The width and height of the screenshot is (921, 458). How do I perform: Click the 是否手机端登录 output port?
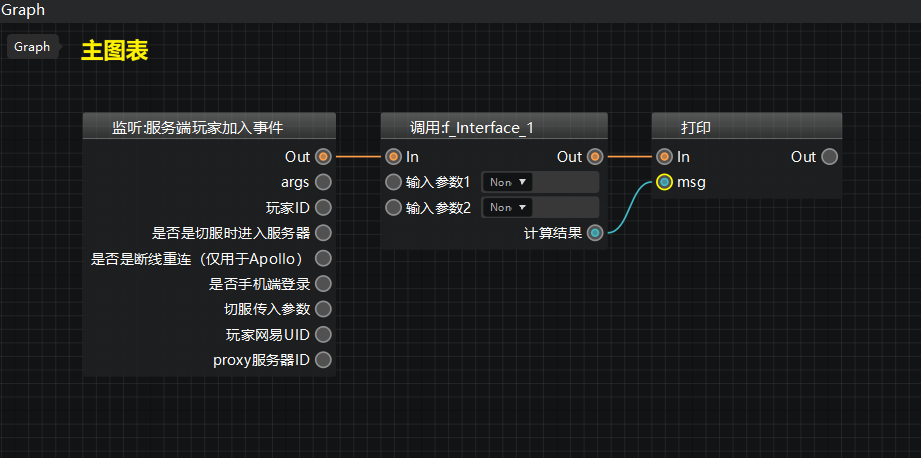pyautogui.click(x=323, y=284)
